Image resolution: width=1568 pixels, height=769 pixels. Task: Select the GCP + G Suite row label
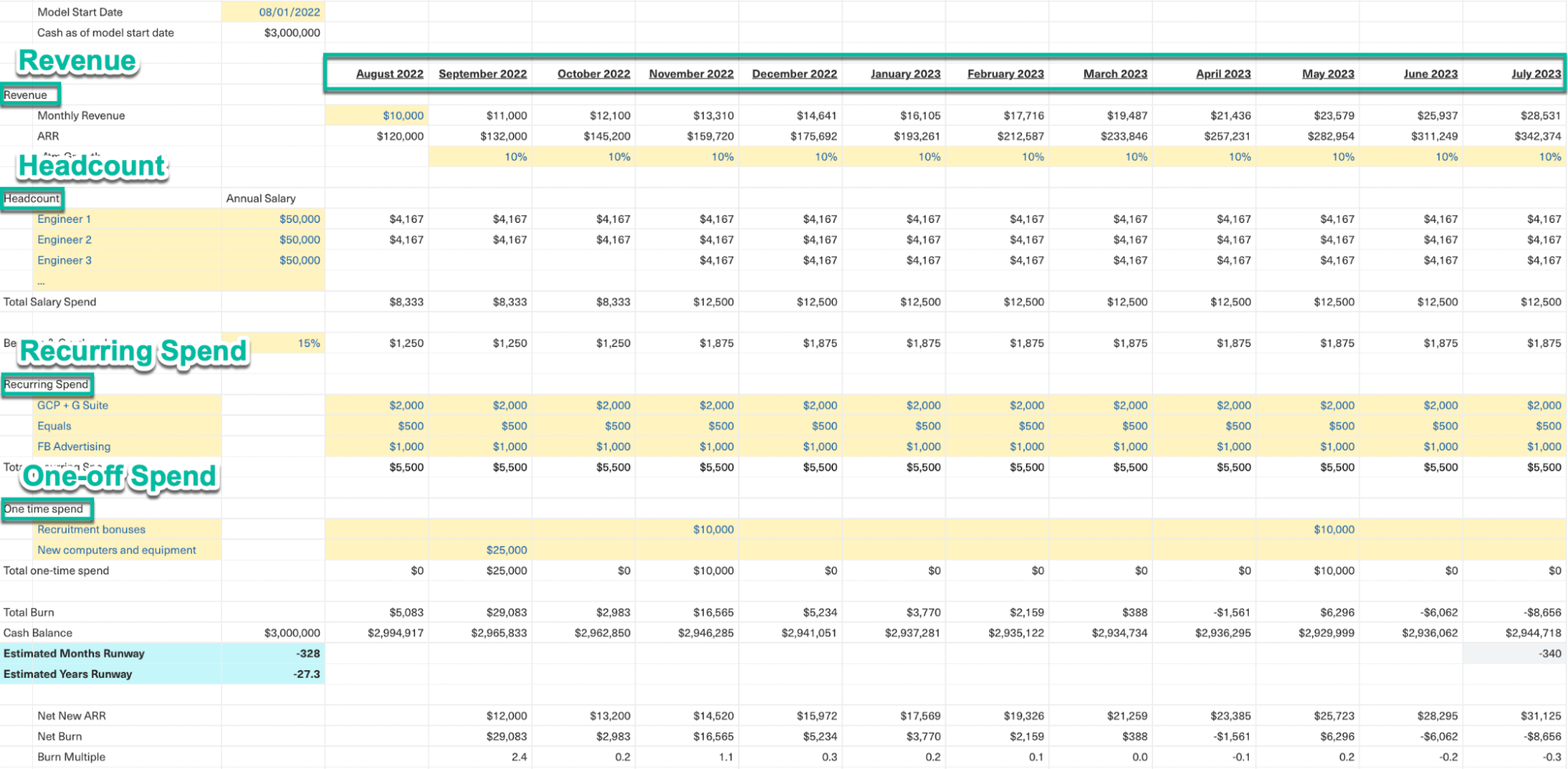click(x=73, y=405)
